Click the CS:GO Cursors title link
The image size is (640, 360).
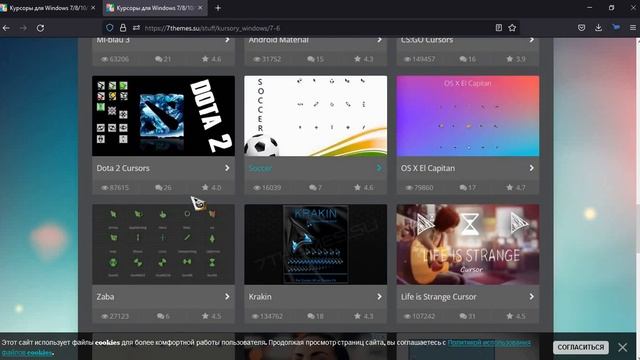click(427, 40)
